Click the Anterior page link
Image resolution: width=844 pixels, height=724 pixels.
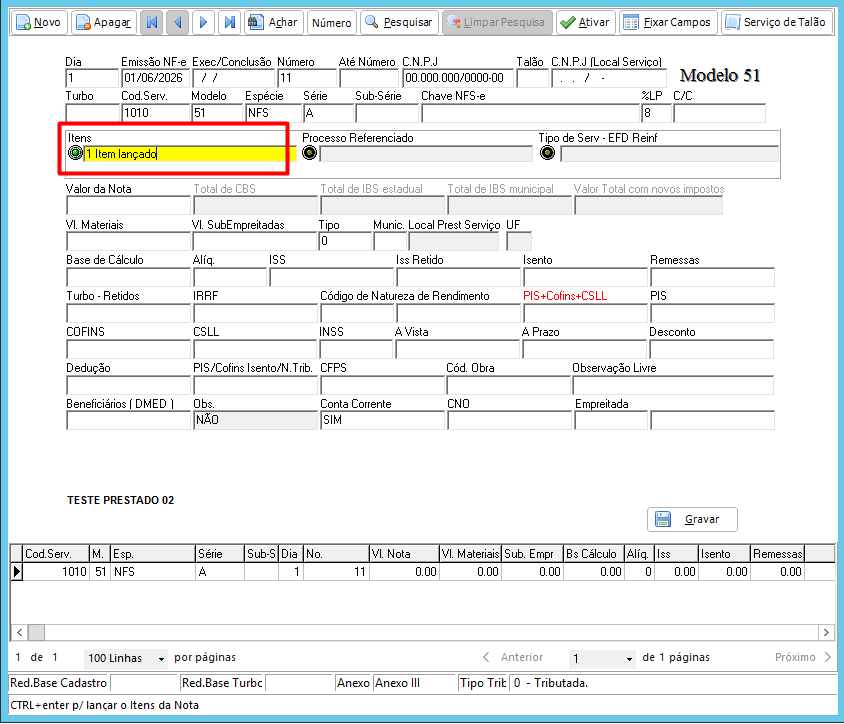click(514, 657)
